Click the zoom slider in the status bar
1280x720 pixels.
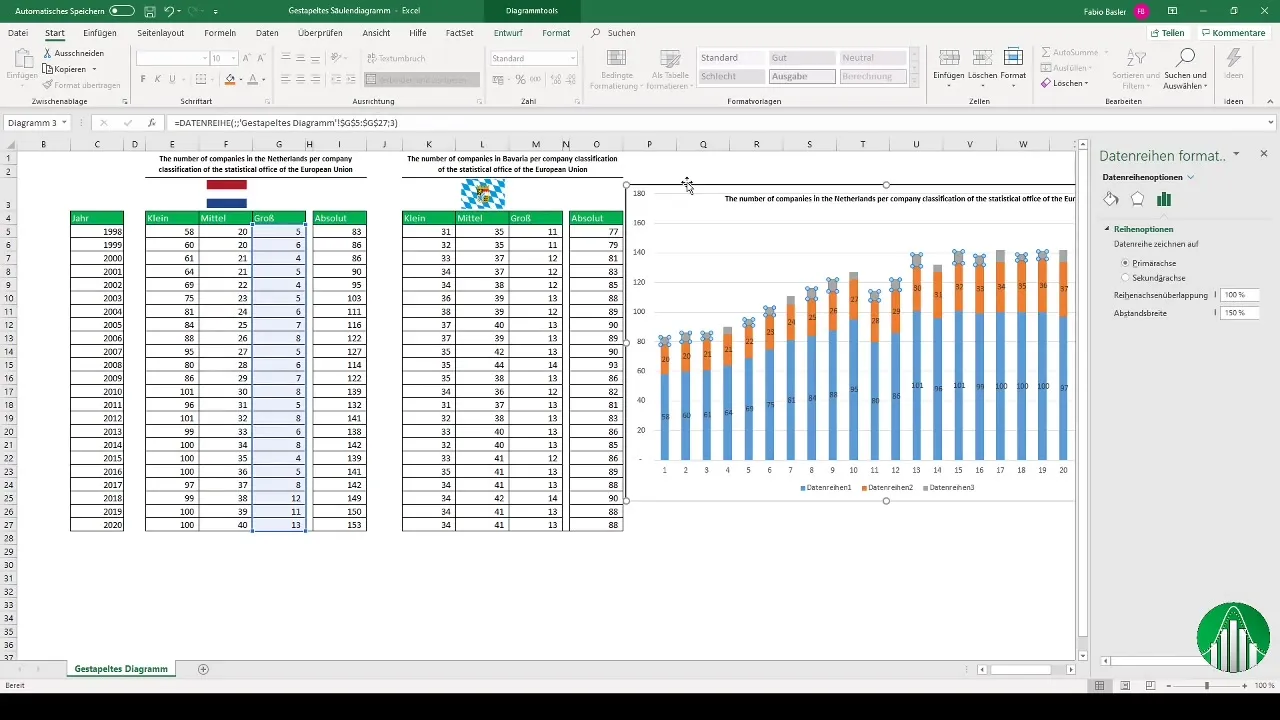1207,685
